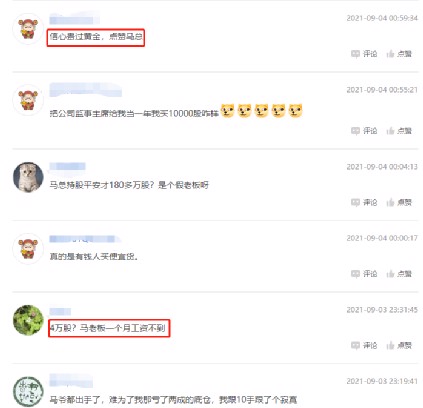Like the post from 00:59:34

(399, 54)
